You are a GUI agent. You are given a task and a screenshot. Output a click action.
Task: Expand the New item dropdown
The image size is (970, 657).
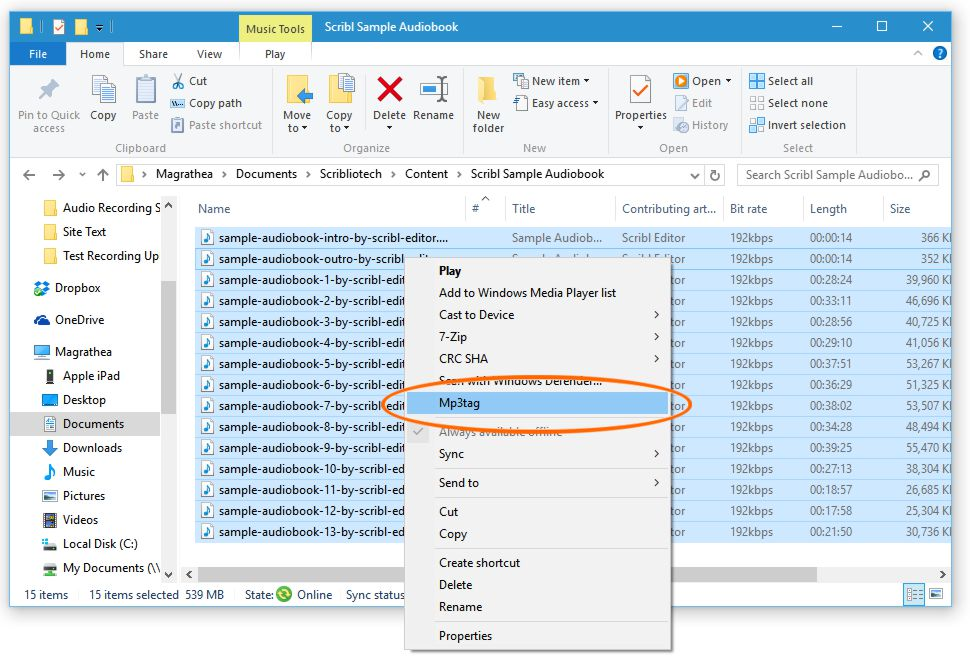click(586, 81)
